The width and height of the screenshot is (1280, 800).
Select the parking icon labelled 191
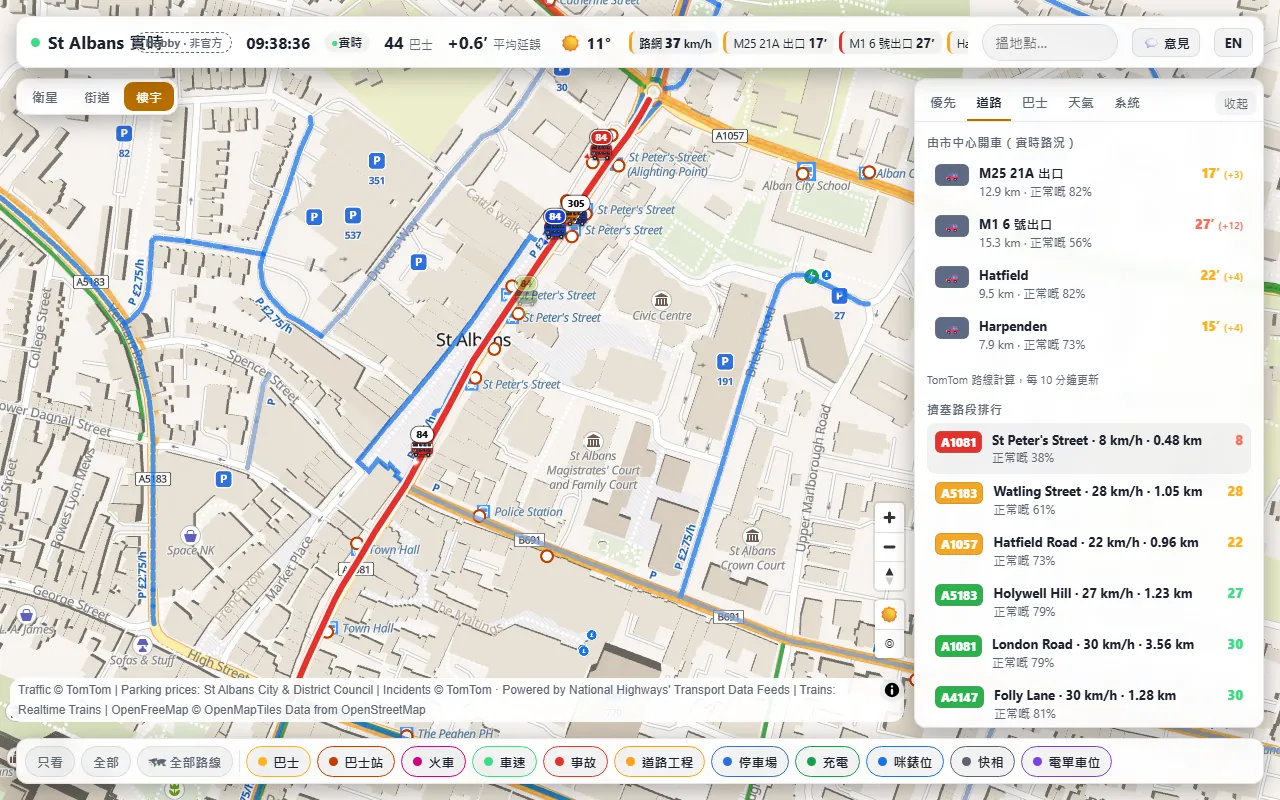pos(725,361)
